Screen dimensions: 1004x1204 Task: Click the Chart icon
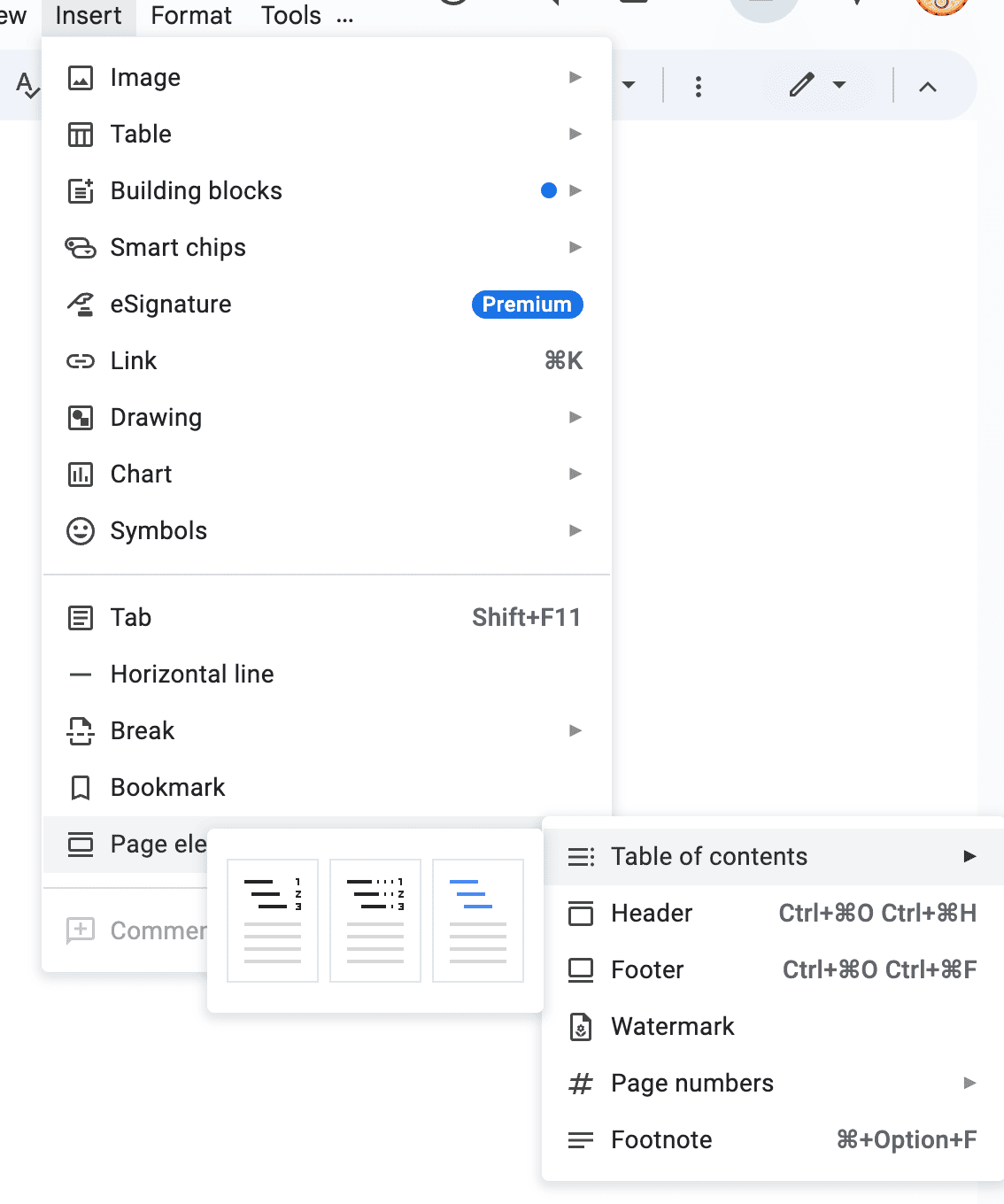81,474
